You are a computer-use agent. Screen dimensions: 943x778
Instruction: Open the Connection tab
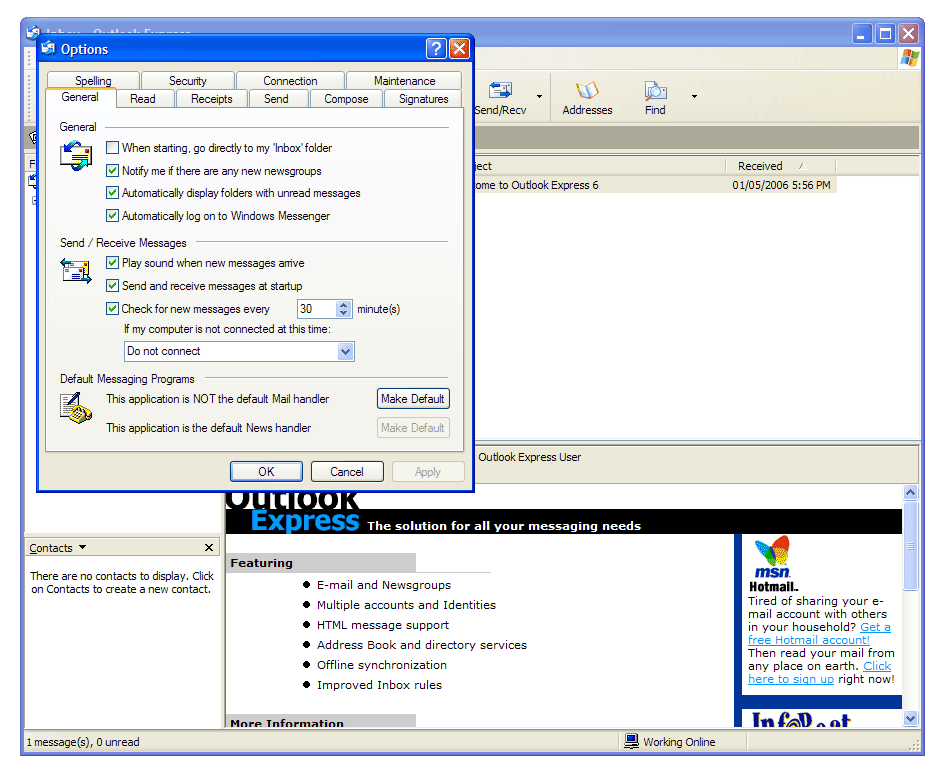pos(290,81)
